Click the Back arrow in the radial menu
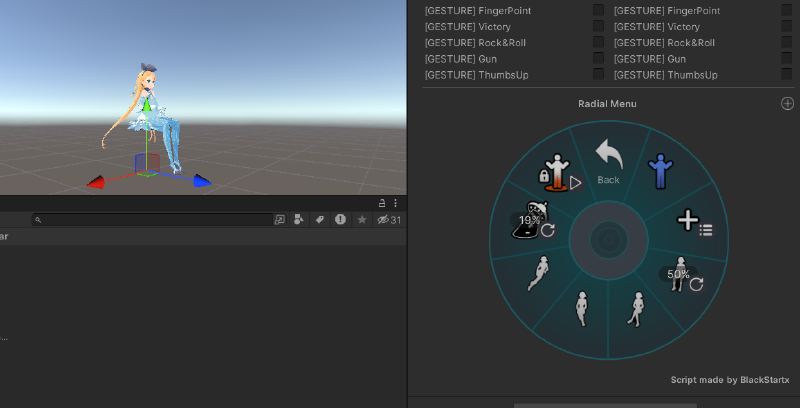 click(608, 161)
